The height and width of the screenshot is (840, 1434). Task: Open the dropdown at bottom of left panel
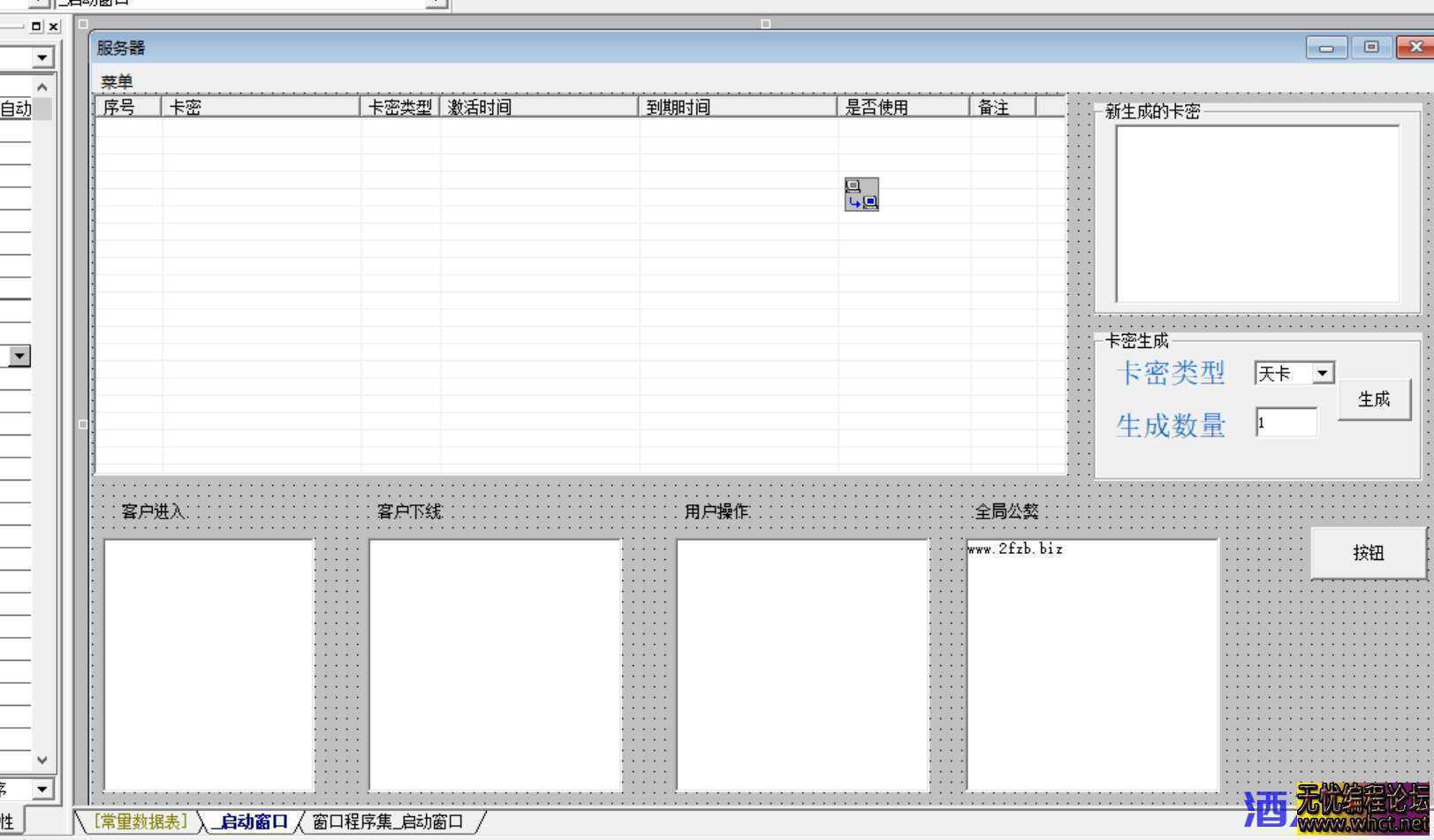coord(42,789)
